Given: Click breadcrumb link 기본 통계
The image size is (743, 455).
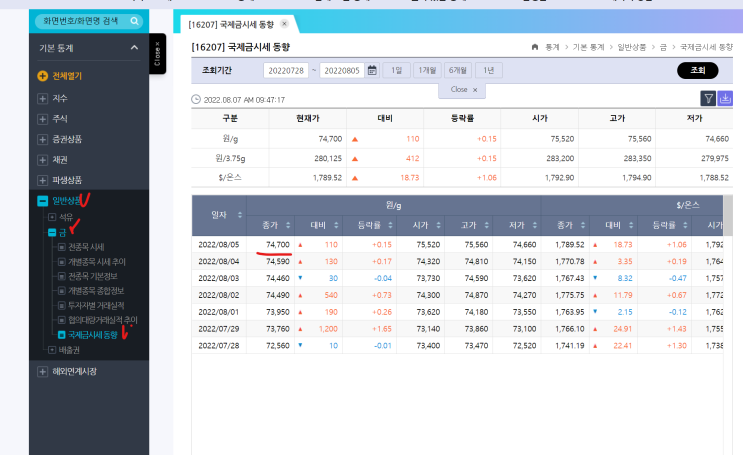Looking at the screenshot, I should tap(589, 47).
